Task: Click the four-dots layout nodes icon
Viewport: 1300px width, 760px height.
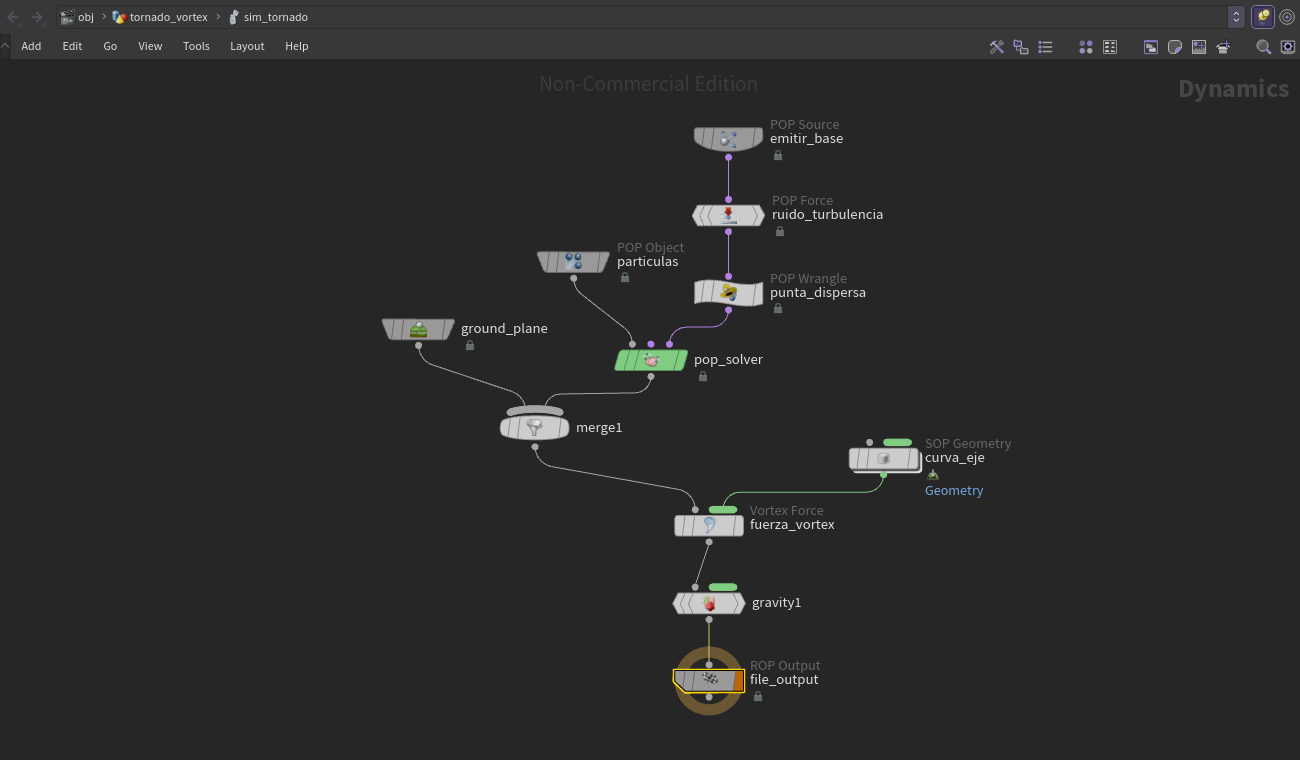Action: tap(1086, 47)
